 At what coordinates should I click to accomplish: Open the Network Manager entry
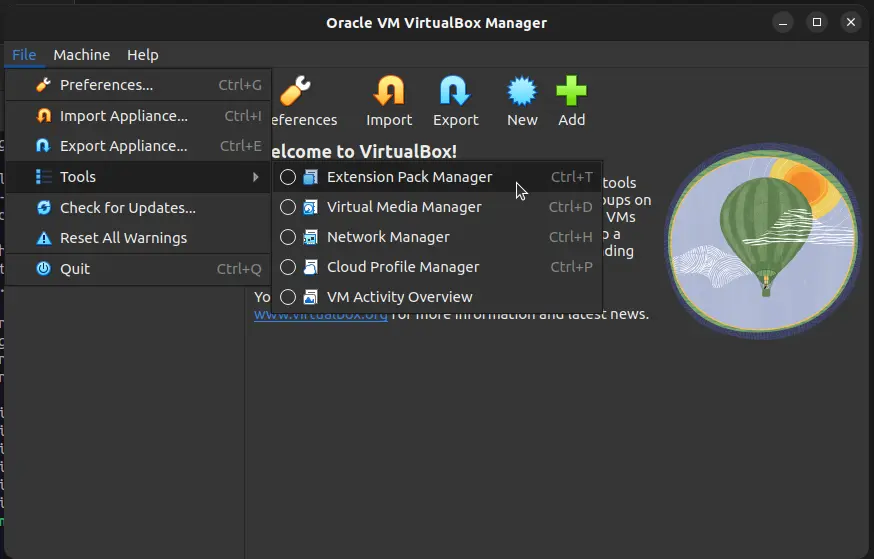click(437, 237)
